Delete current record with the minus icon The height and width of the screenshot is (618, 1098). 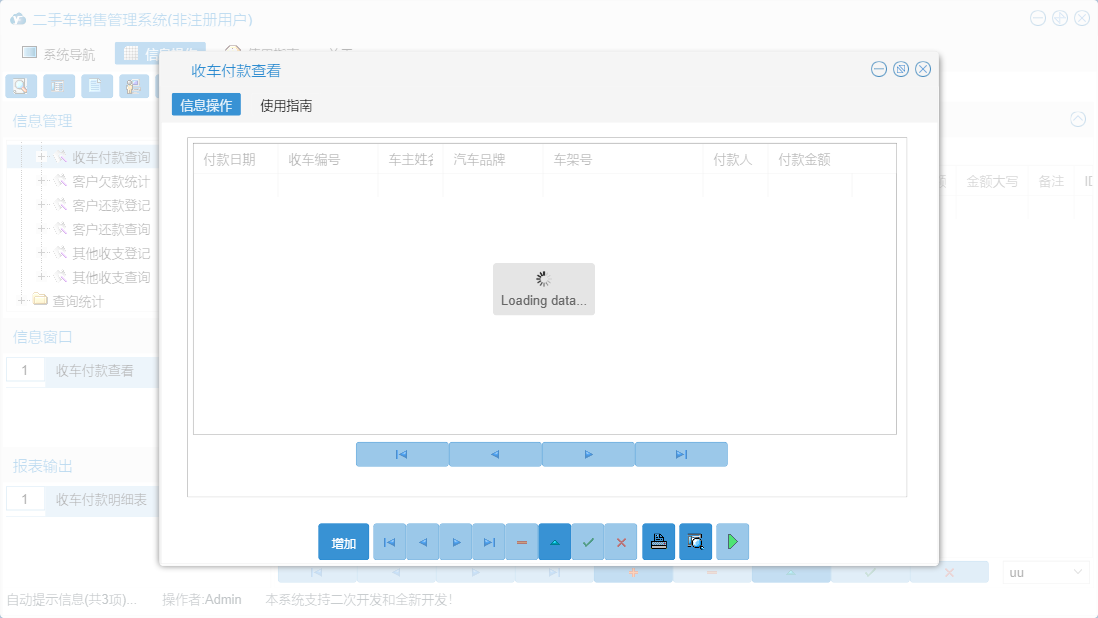pyautogui.click(x=521, y=541)
